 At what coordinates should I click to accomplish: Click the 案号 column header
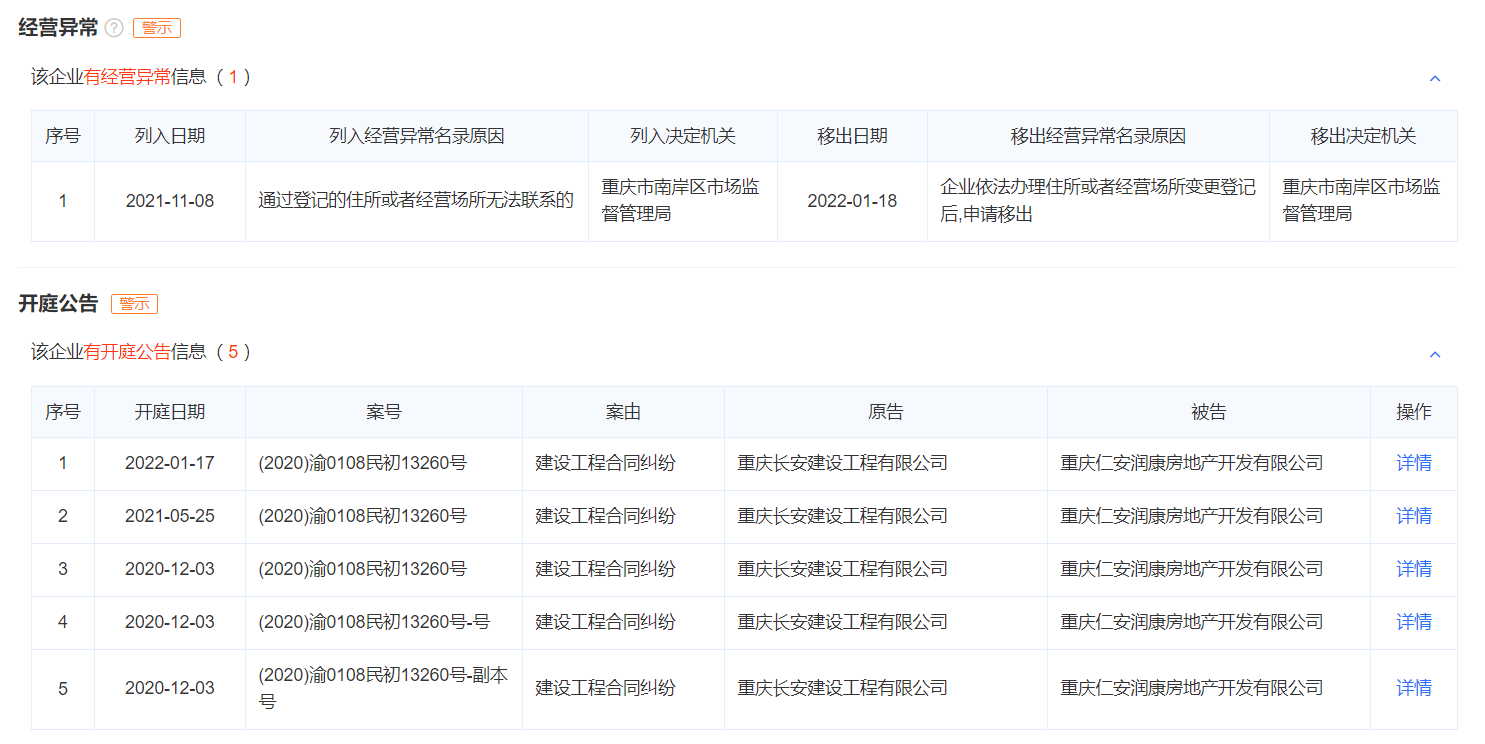tap(384, 412)
